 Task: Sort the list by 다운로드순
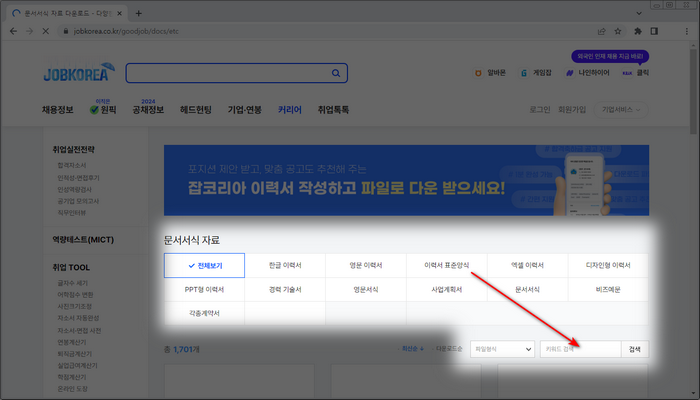pos(448,349)
